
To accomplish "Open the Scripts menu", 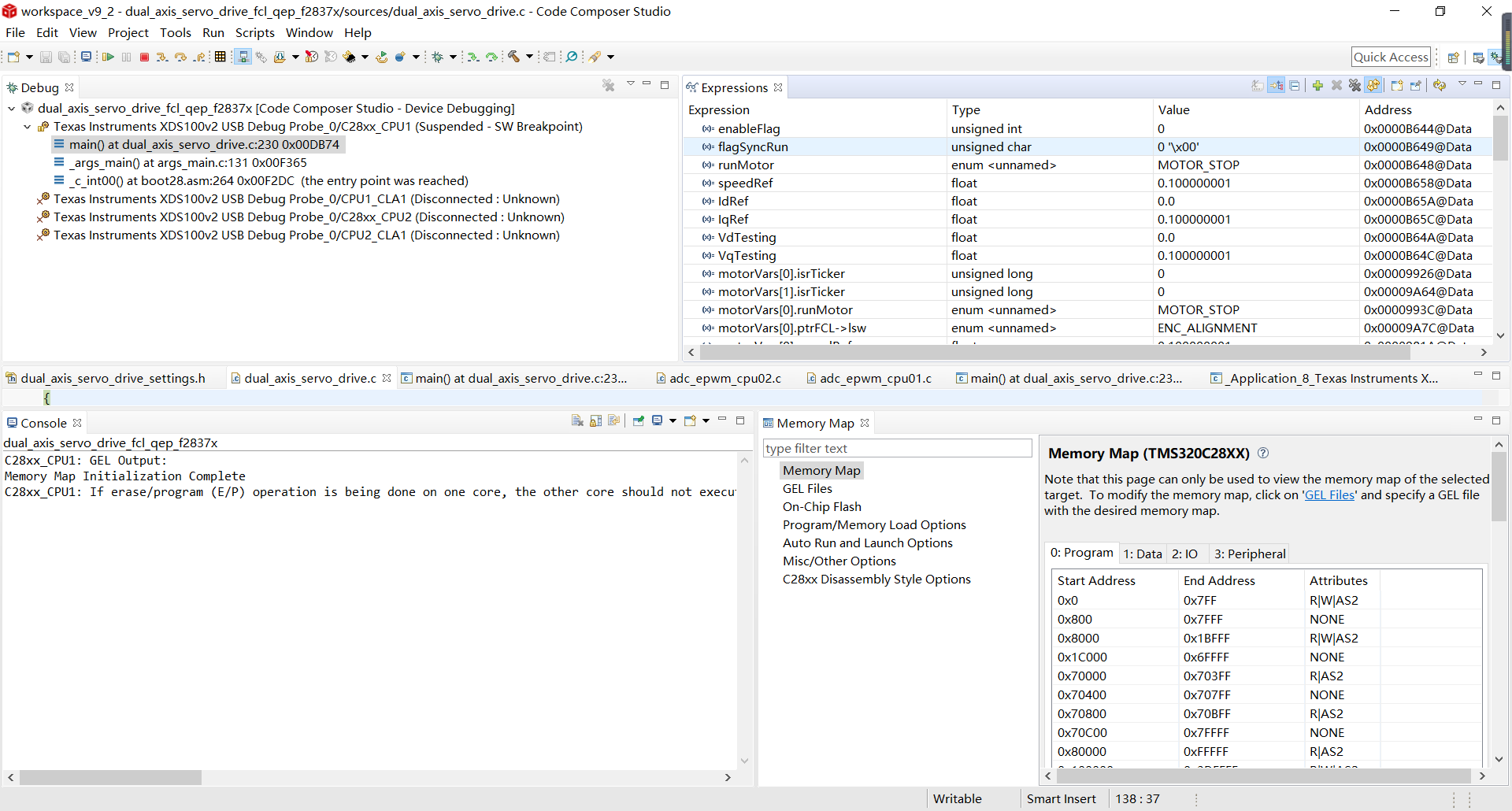I will point(254,32).
